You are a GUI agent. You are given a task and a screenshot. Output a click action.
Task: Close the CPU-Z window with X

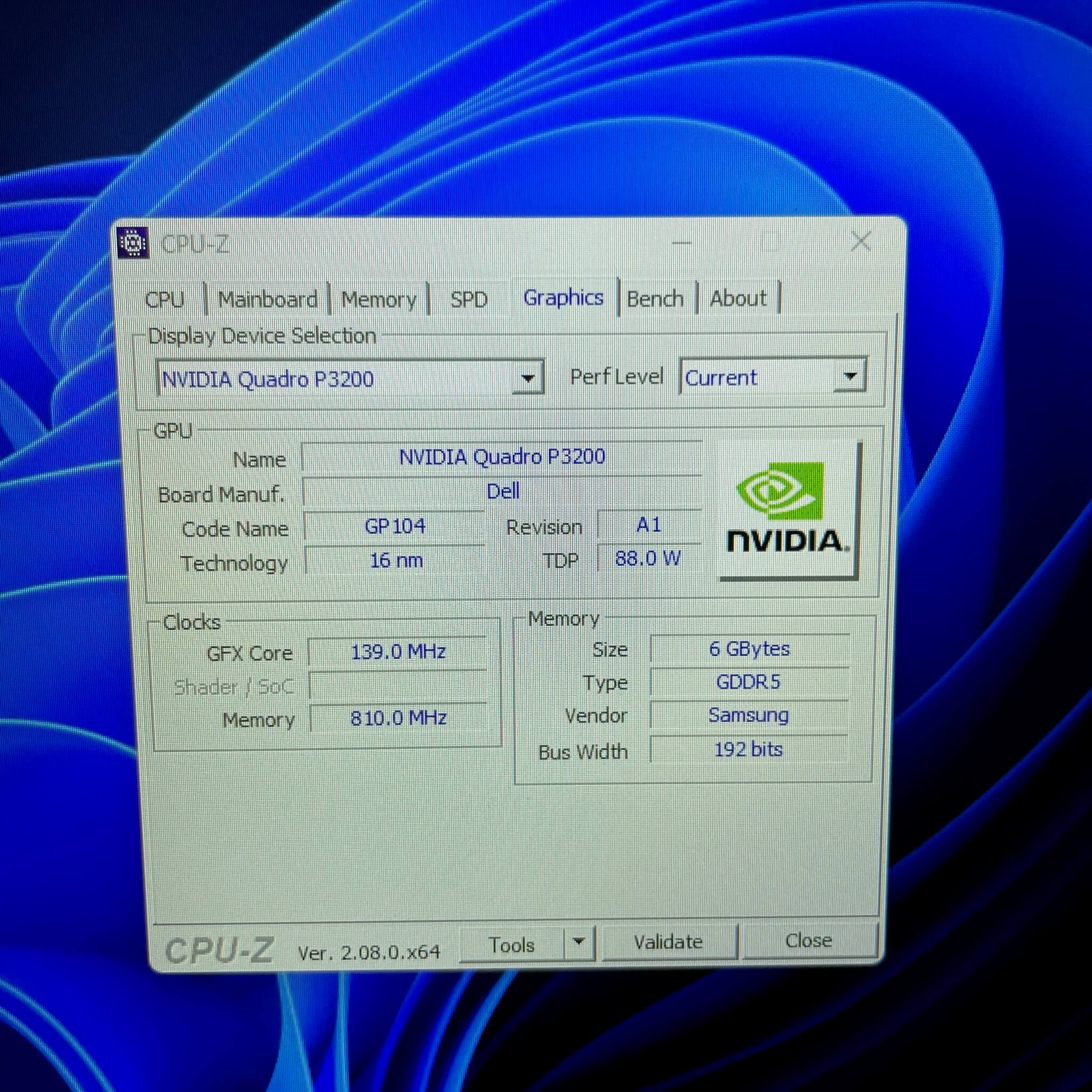coord(861,242)
